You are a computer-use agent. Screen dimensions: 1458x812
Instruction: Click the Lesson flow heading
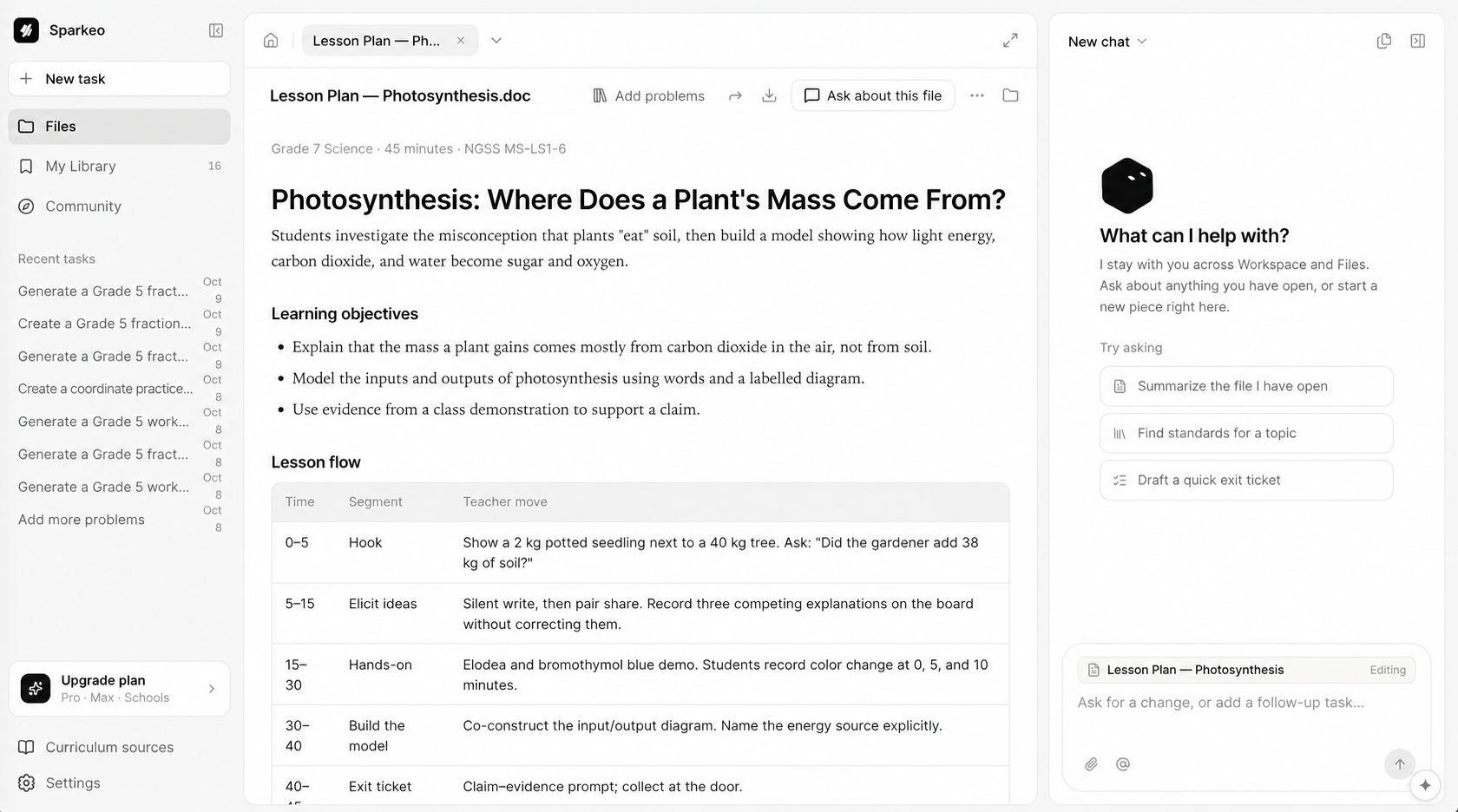point(316,462)
